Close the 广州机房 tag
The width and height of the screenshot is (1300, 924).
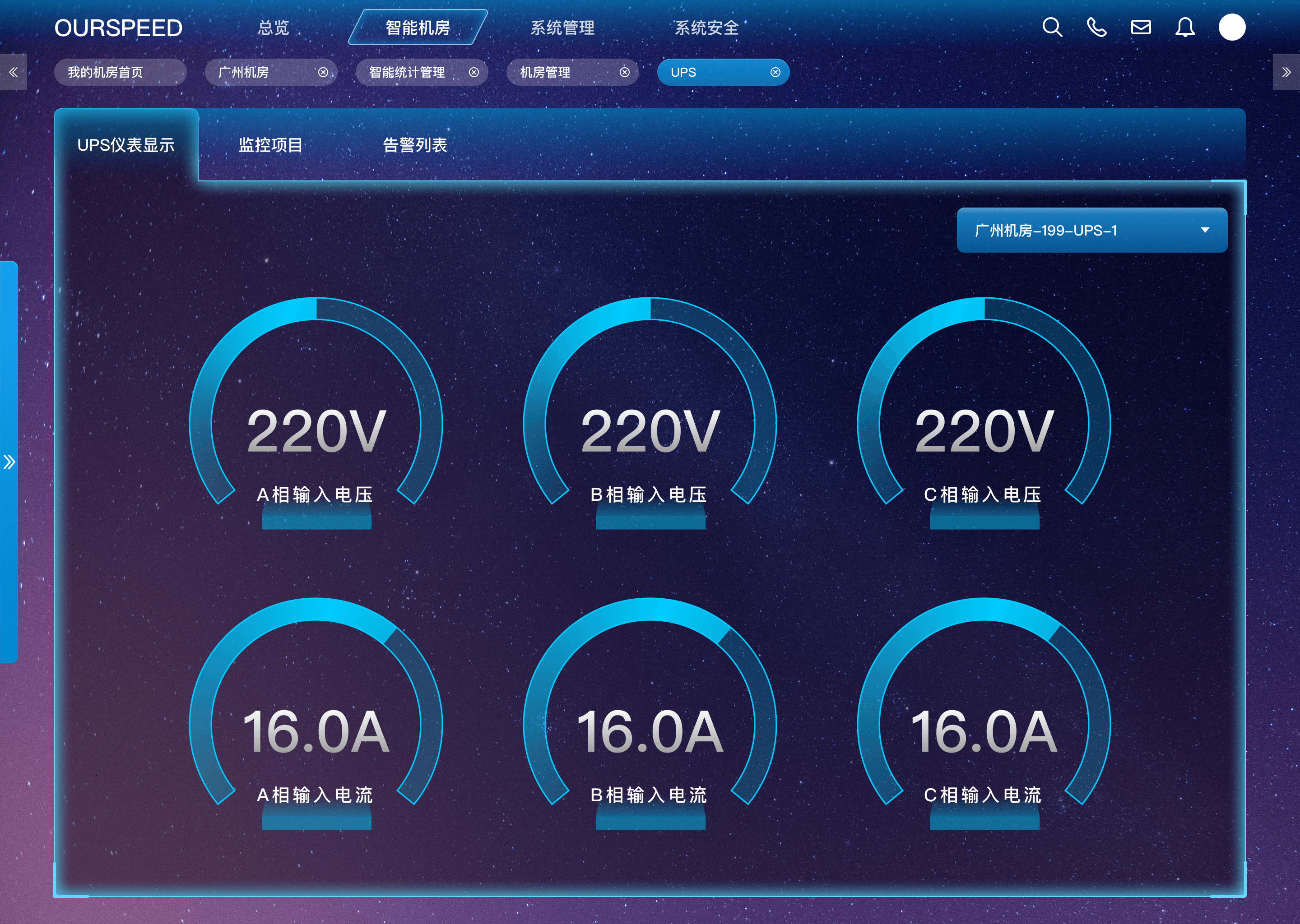pyautogui.click(x=323, y=72)
